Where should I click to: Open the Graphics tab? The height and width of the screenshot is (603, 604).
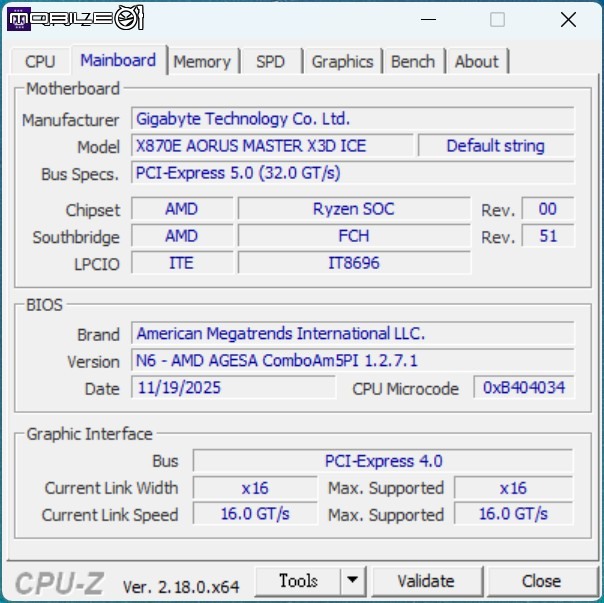point(342,61)
